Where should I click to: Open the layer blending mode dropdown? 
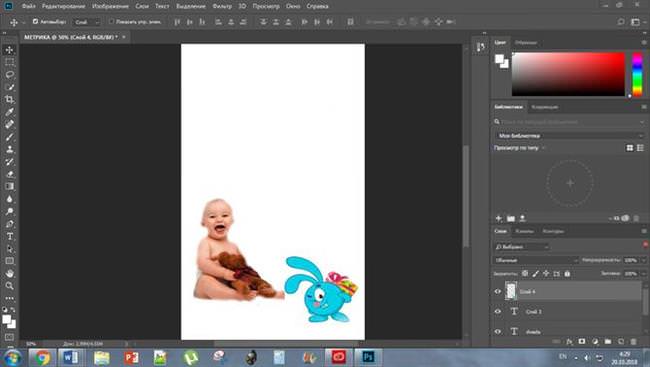[x=536, y=260]
